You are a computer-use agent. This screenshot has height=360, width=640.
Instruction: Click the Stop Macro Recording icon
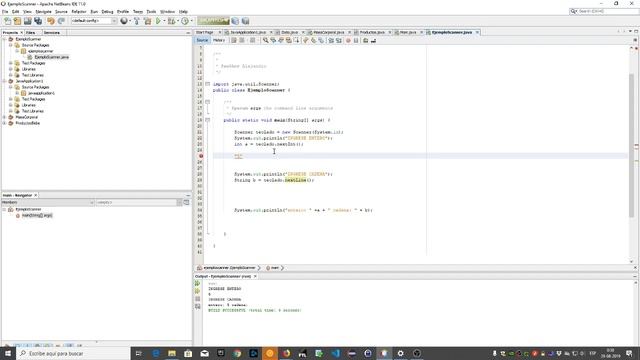[x=356, y=40]
